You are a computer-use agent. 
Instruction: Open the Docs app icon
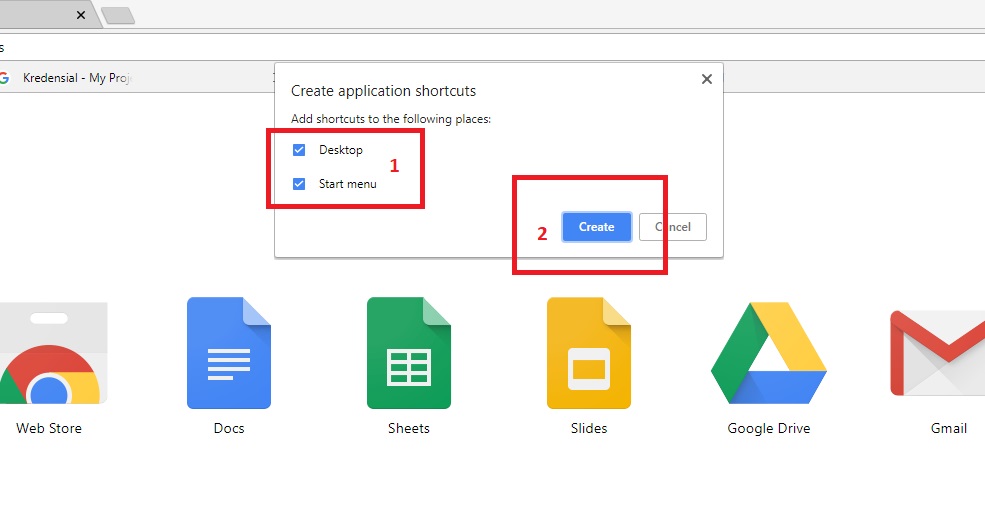tap(229, 353)
